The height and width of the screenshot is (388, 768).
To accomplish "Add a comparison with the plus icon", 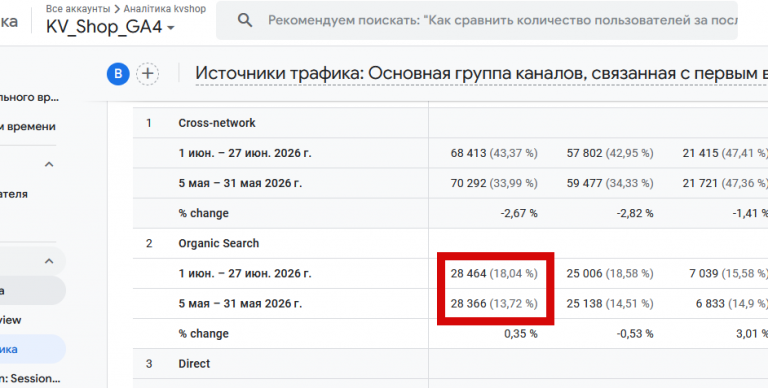I will tap(147, 74).
